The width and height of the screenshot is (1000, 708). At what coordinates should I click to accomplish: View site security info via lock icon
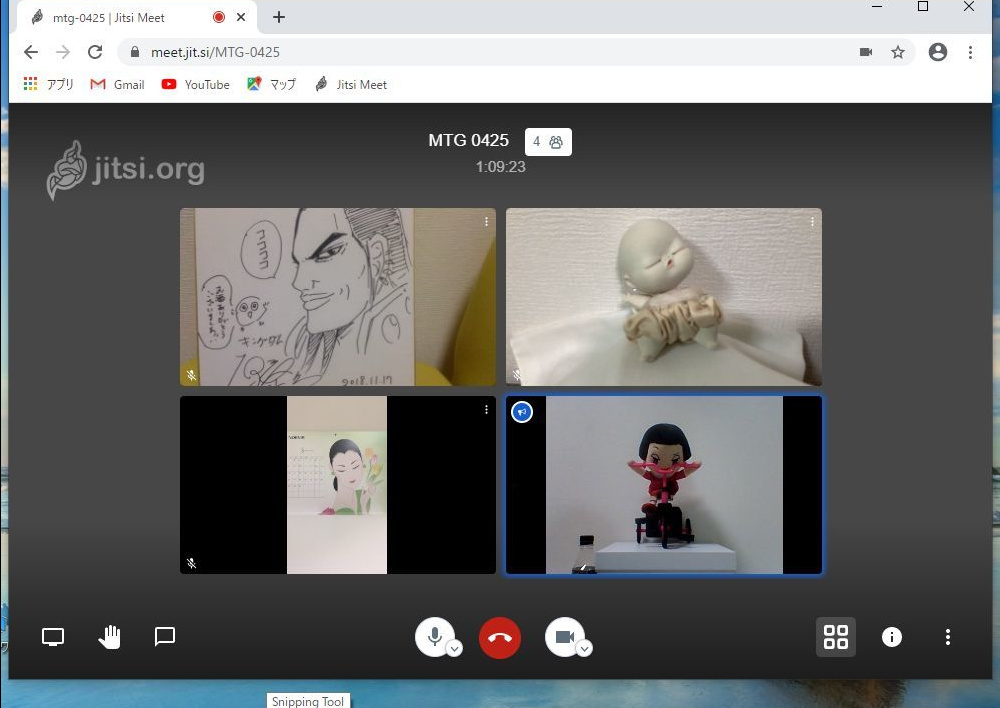[135, 52]
